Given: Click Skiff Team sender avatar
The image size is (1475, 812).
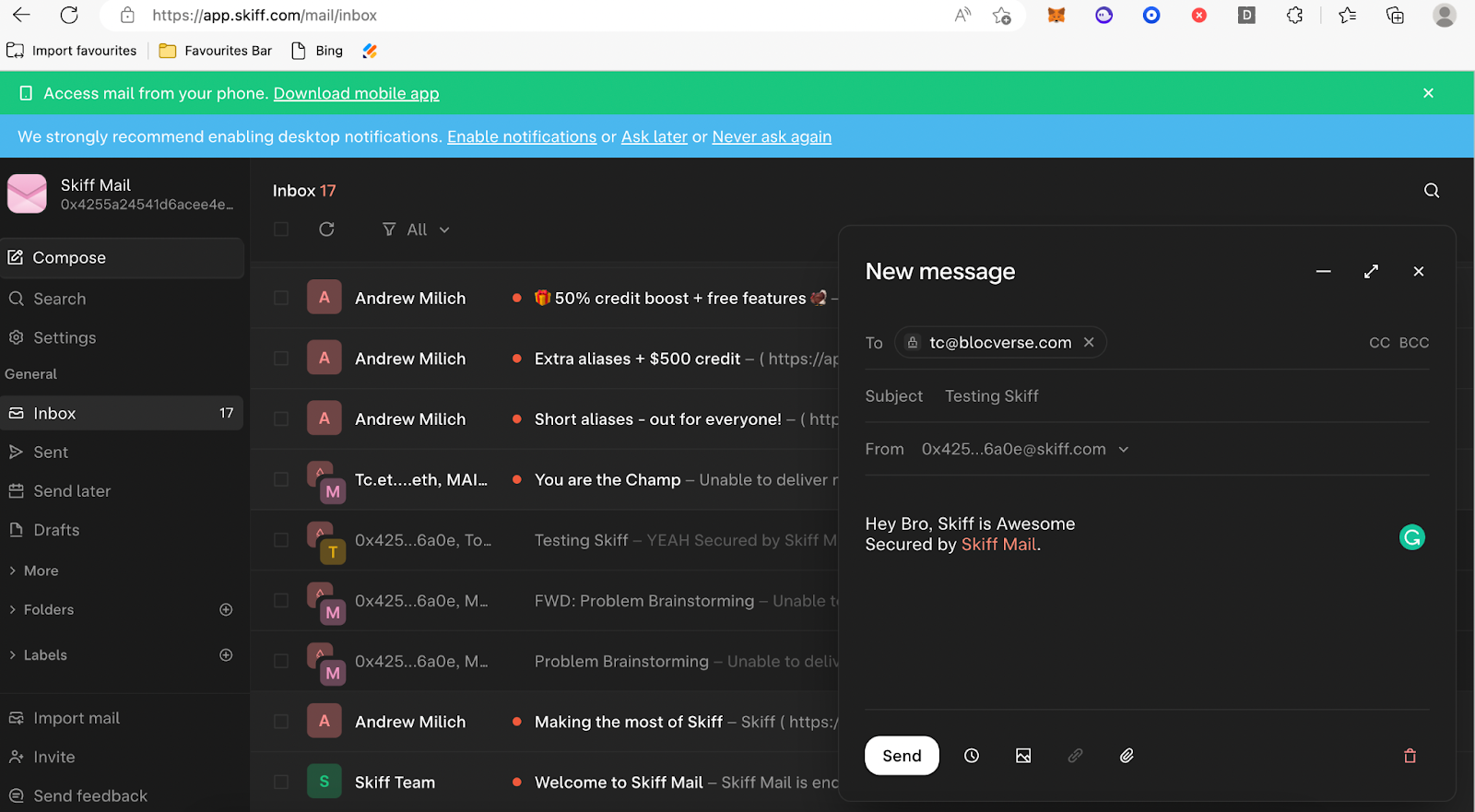Looking at the screenshot, I should click(x=324, y=782).
